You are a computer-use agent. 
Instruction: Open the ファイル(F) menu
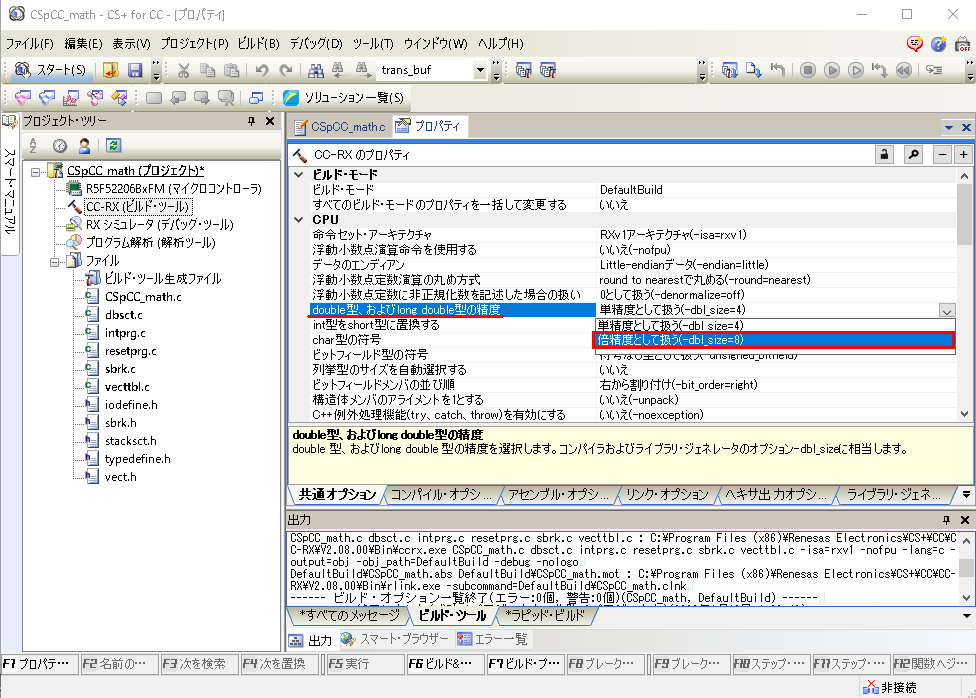(30, 44)
